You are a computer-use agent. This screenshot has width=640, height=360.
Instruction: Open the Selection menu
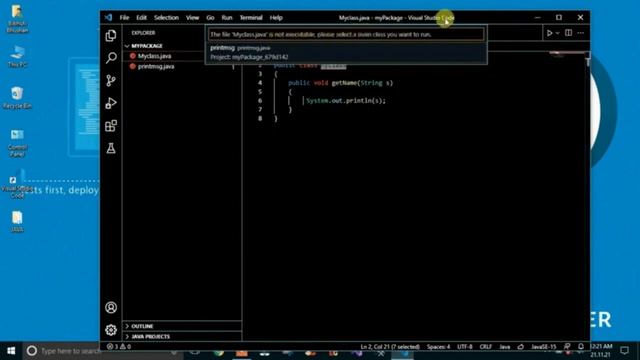166,18
